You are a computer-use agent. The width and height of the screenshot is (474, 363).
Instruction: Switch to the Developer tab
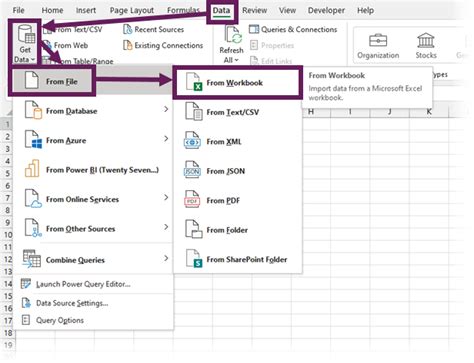tap(326, 10)
